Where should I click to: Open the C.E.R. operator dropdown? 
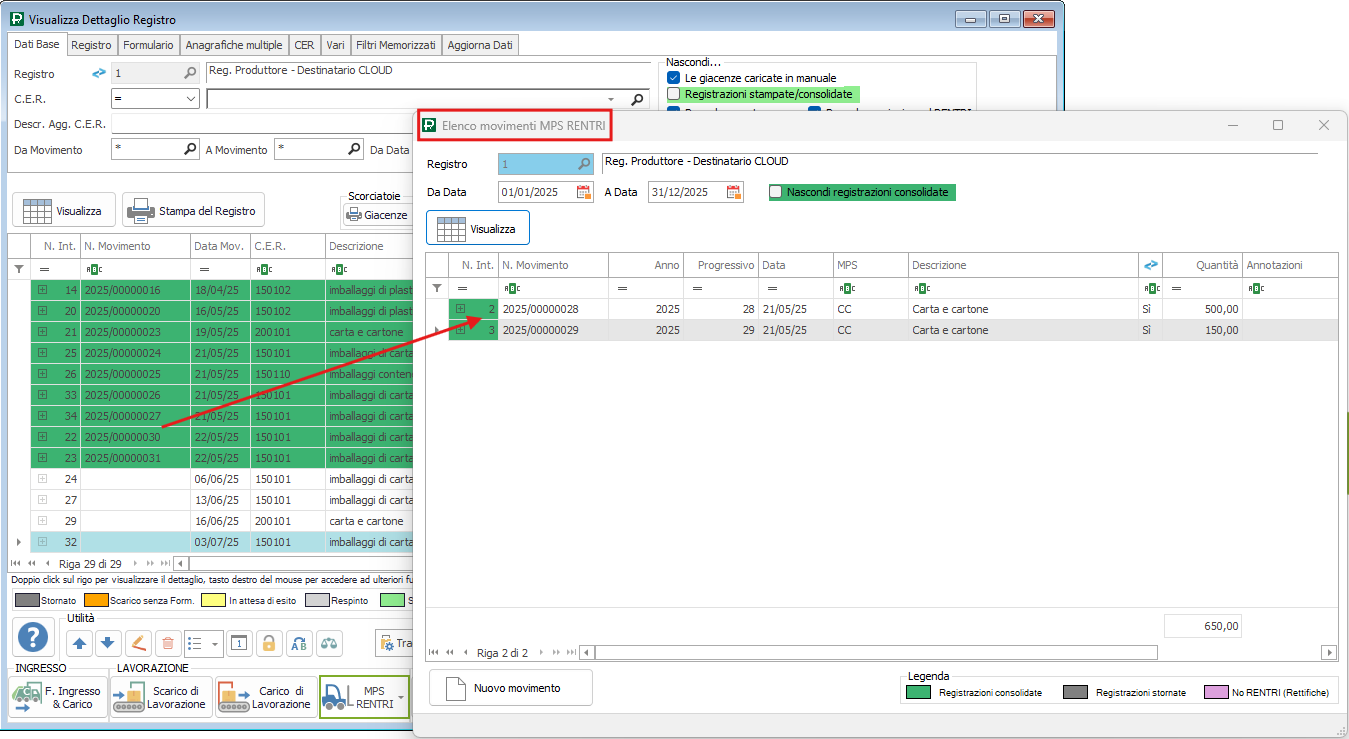191,99
